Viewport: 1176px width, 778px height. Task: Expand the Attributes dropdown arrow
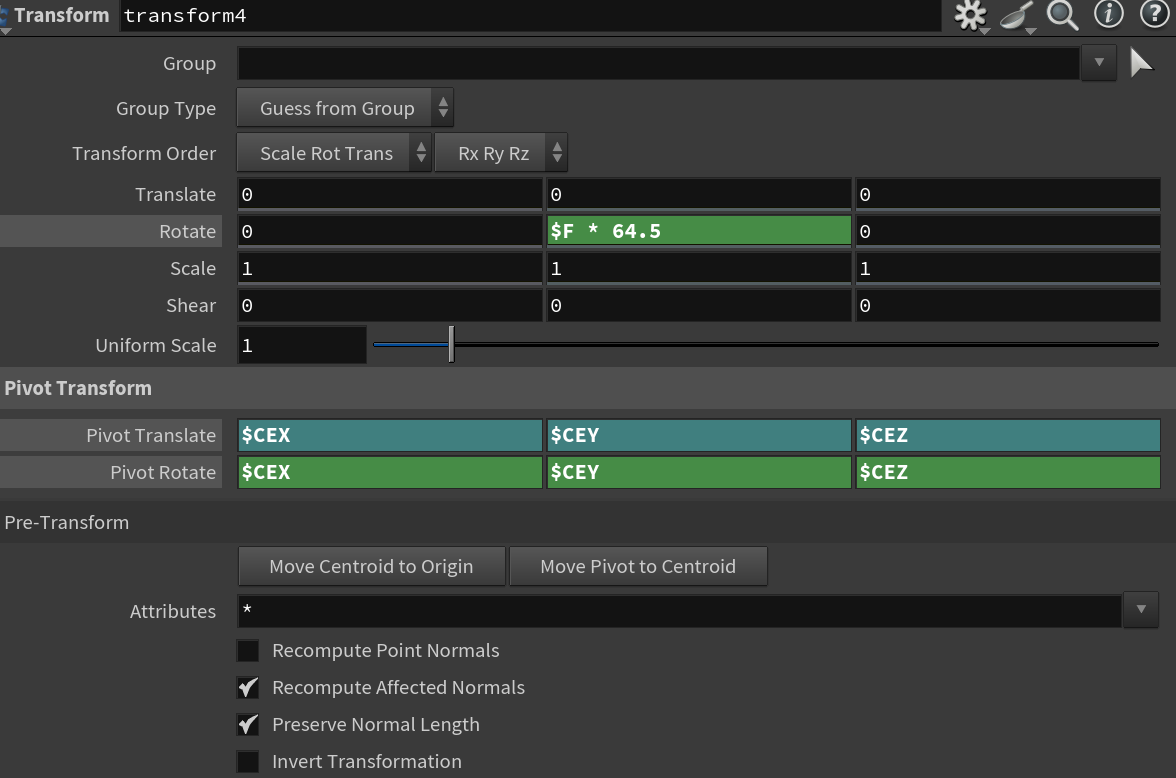1141,609
